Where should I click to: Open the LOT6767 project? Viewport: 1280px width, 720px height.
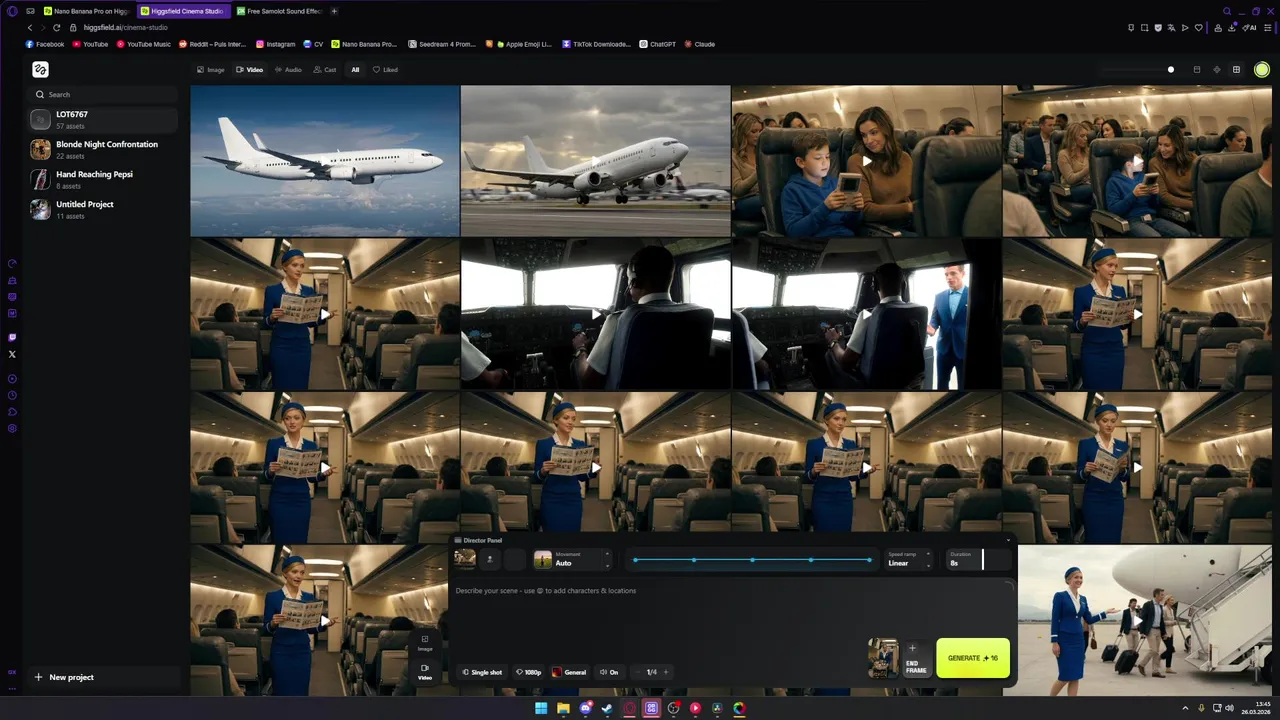tap(103, 120)
